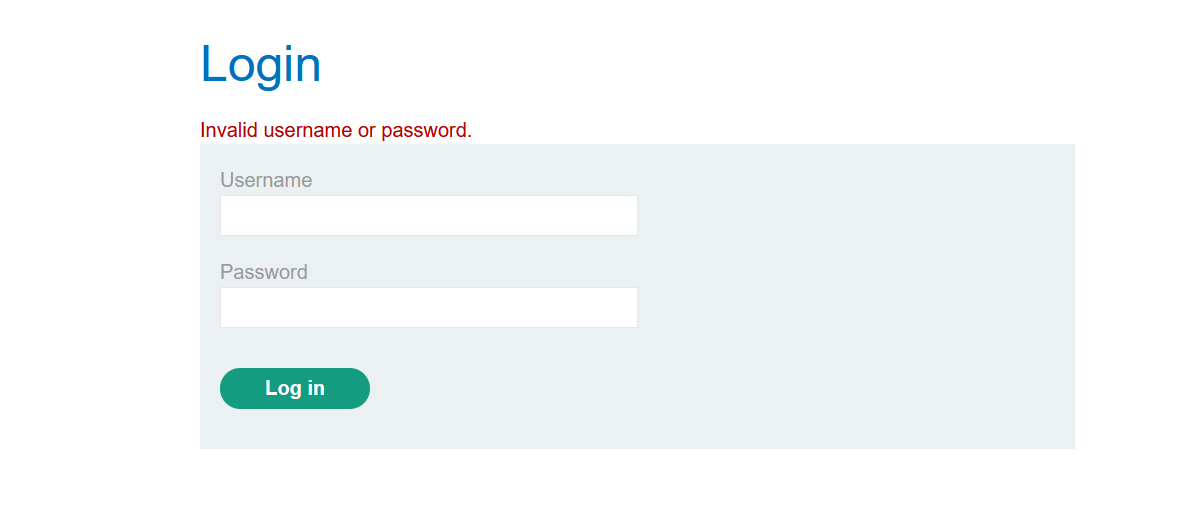Click the Username label text
1178x531 pixels.
[x=266, y=180]
